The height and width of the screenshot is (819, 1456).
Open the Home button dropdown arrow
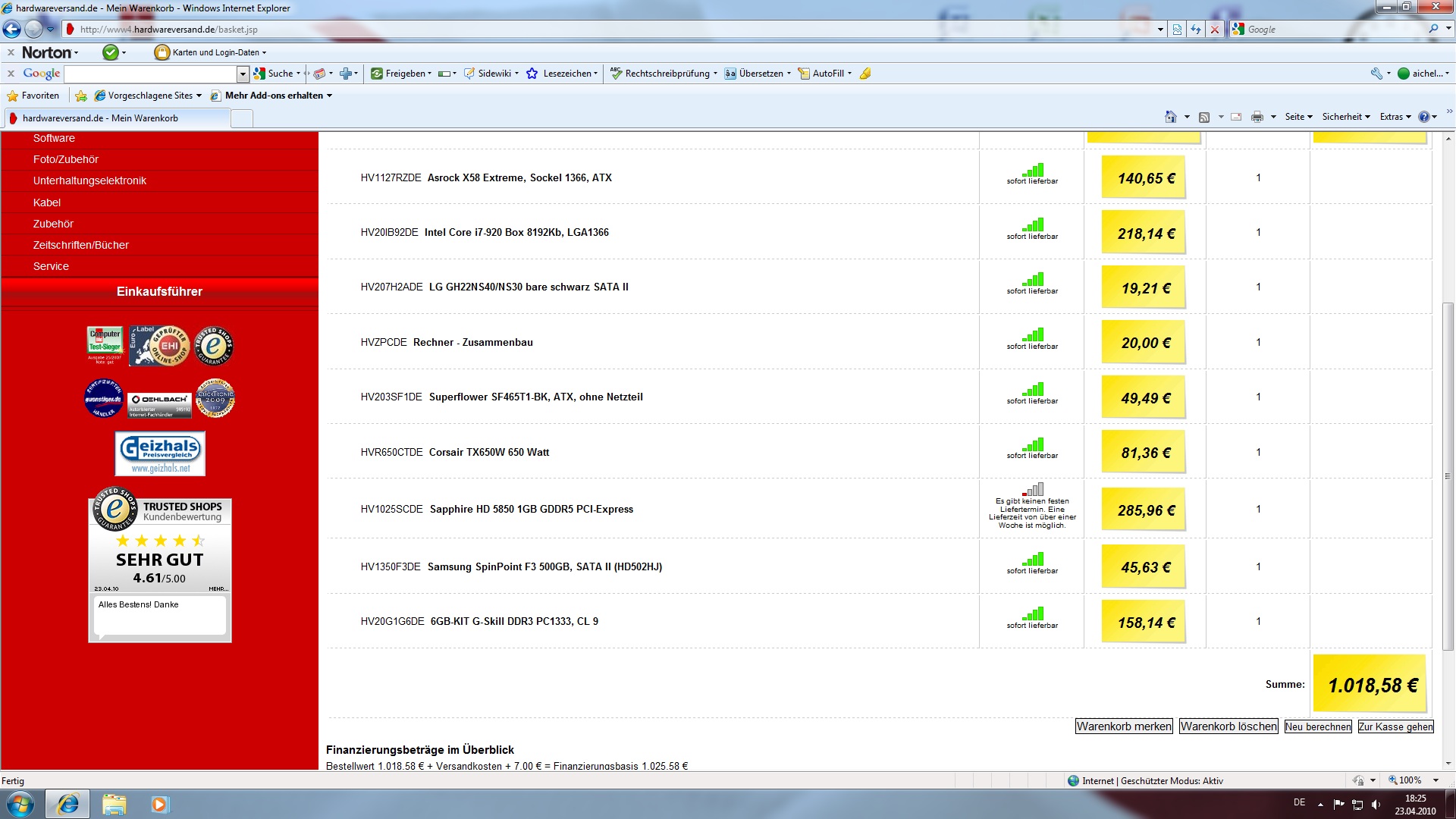coord(1186,117)
